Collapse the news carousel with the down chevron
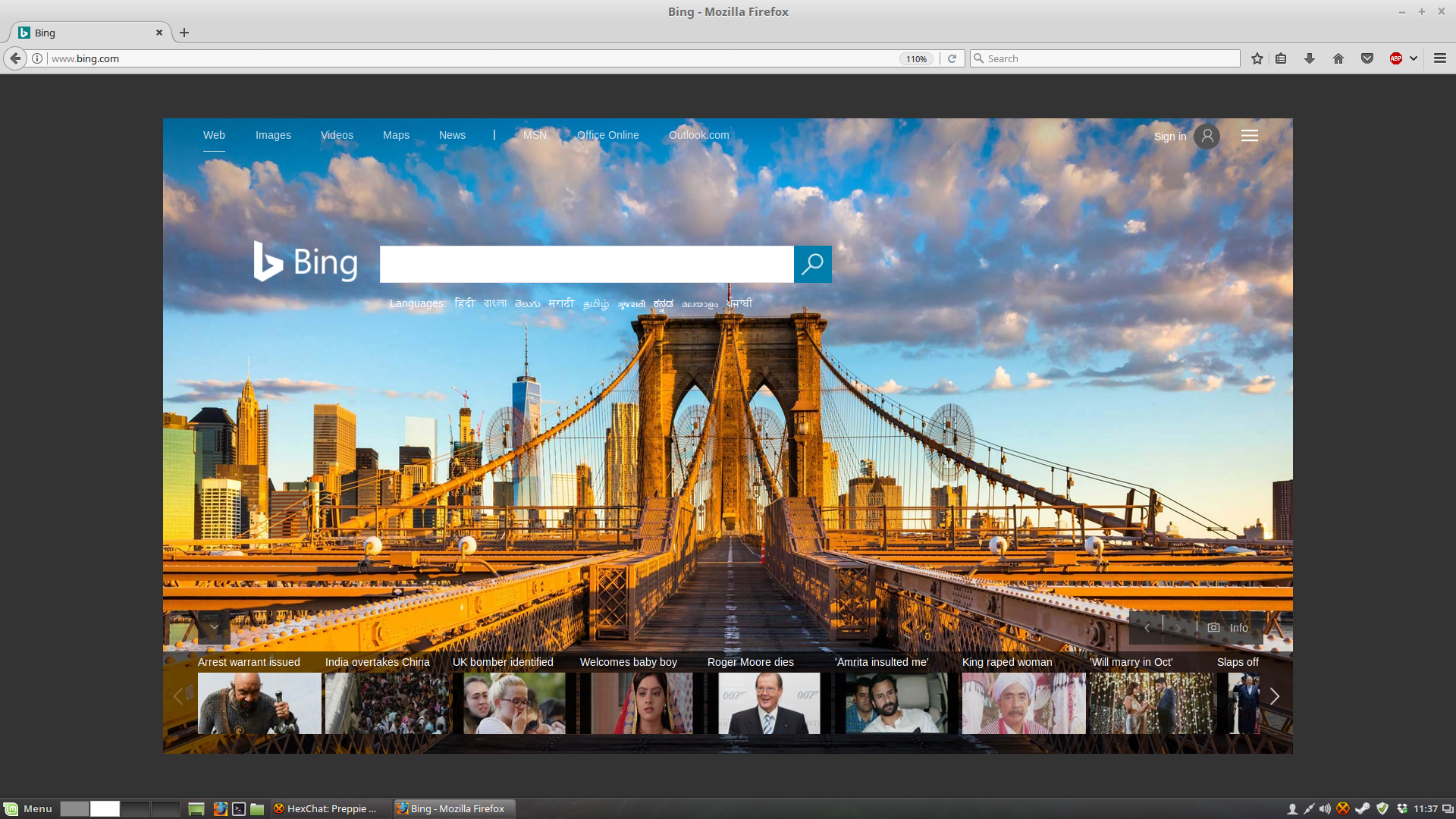 point(215,628)
